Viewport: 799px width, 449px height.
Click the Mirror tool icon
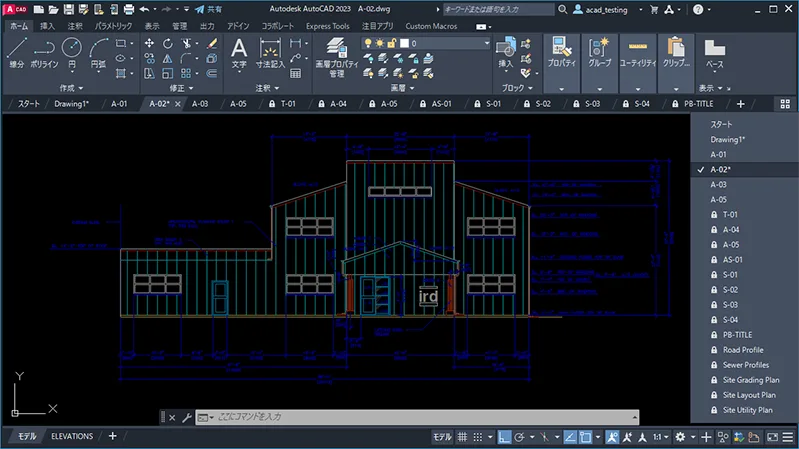click(168, 59)
